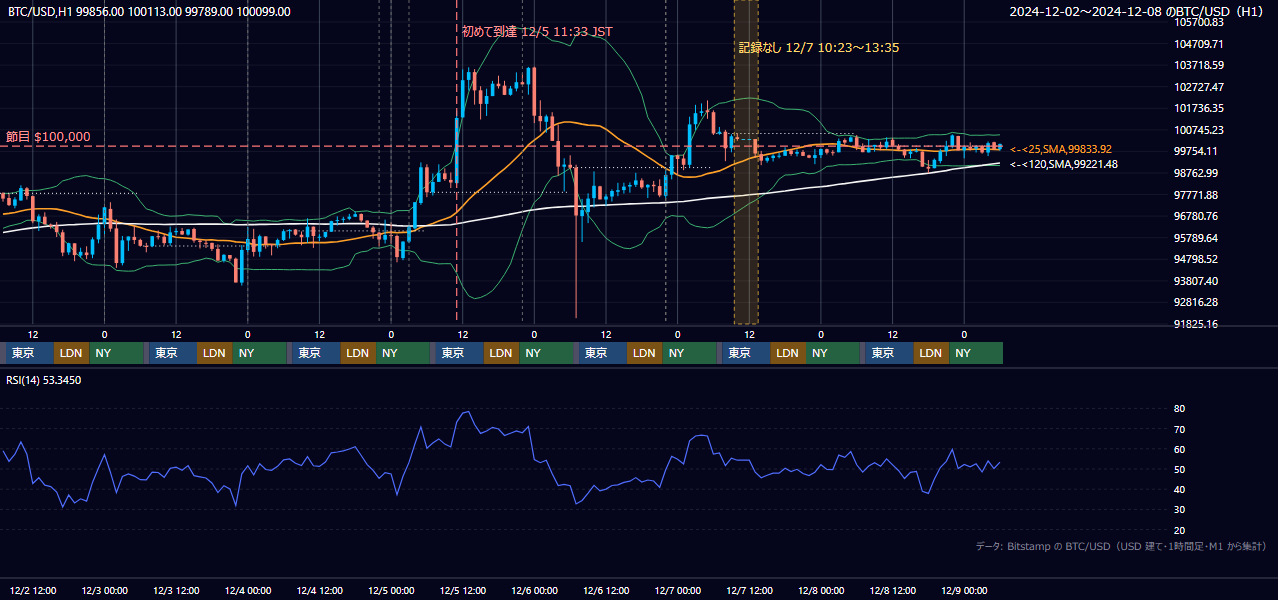Image resolution: width=1278 pixels, height=600 pixels.
Task: Click the 93807.40 price axis label
Action: pos(1197,281)
